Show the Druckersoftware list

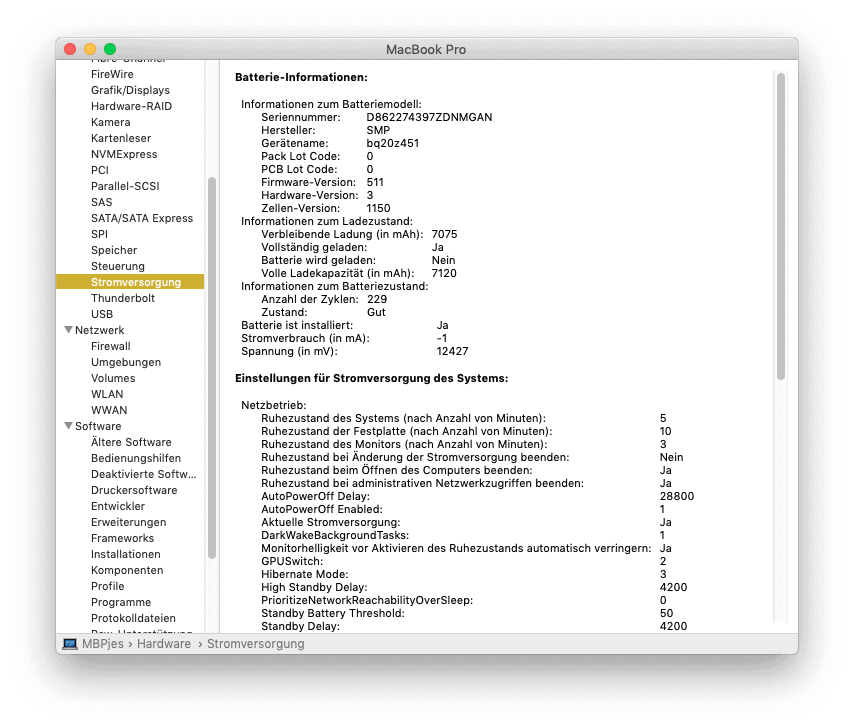point(133,490)
